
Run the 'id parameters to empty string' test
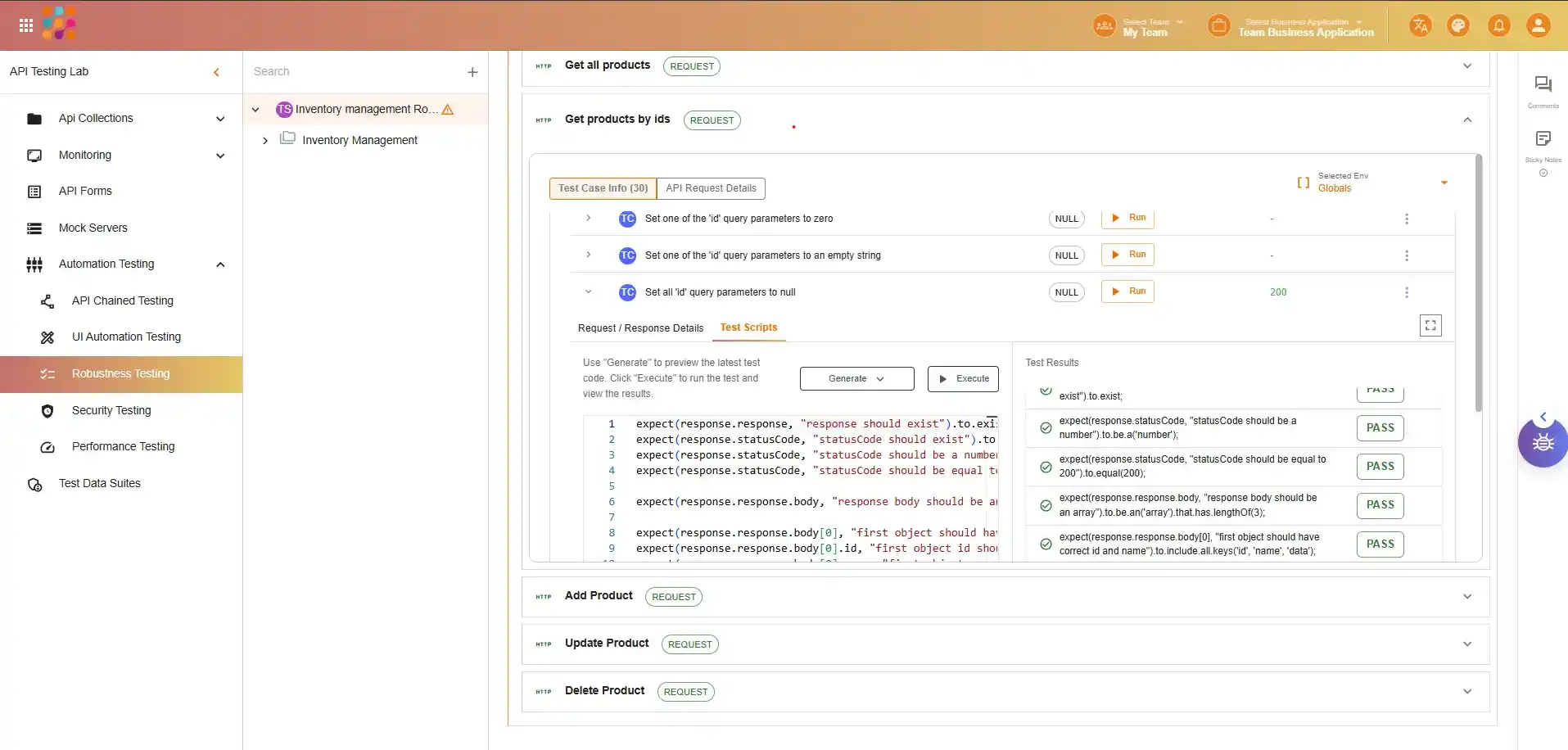click(1127, 255)
